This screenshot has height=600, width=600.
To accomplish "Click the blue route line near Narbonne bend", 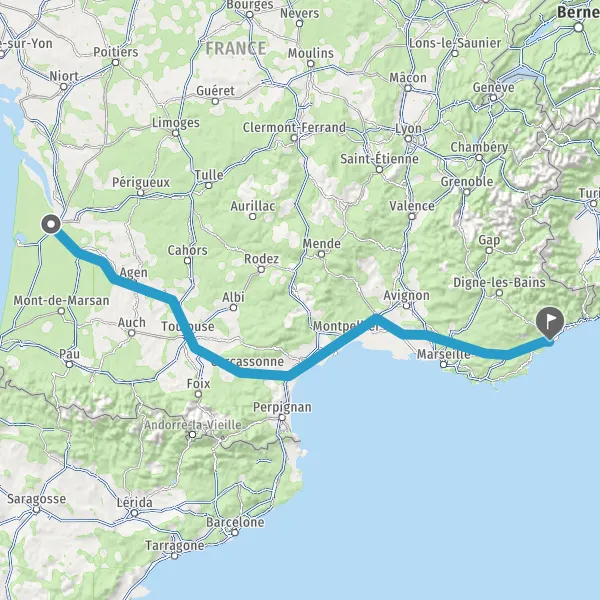I will click(x=287, y=375).
